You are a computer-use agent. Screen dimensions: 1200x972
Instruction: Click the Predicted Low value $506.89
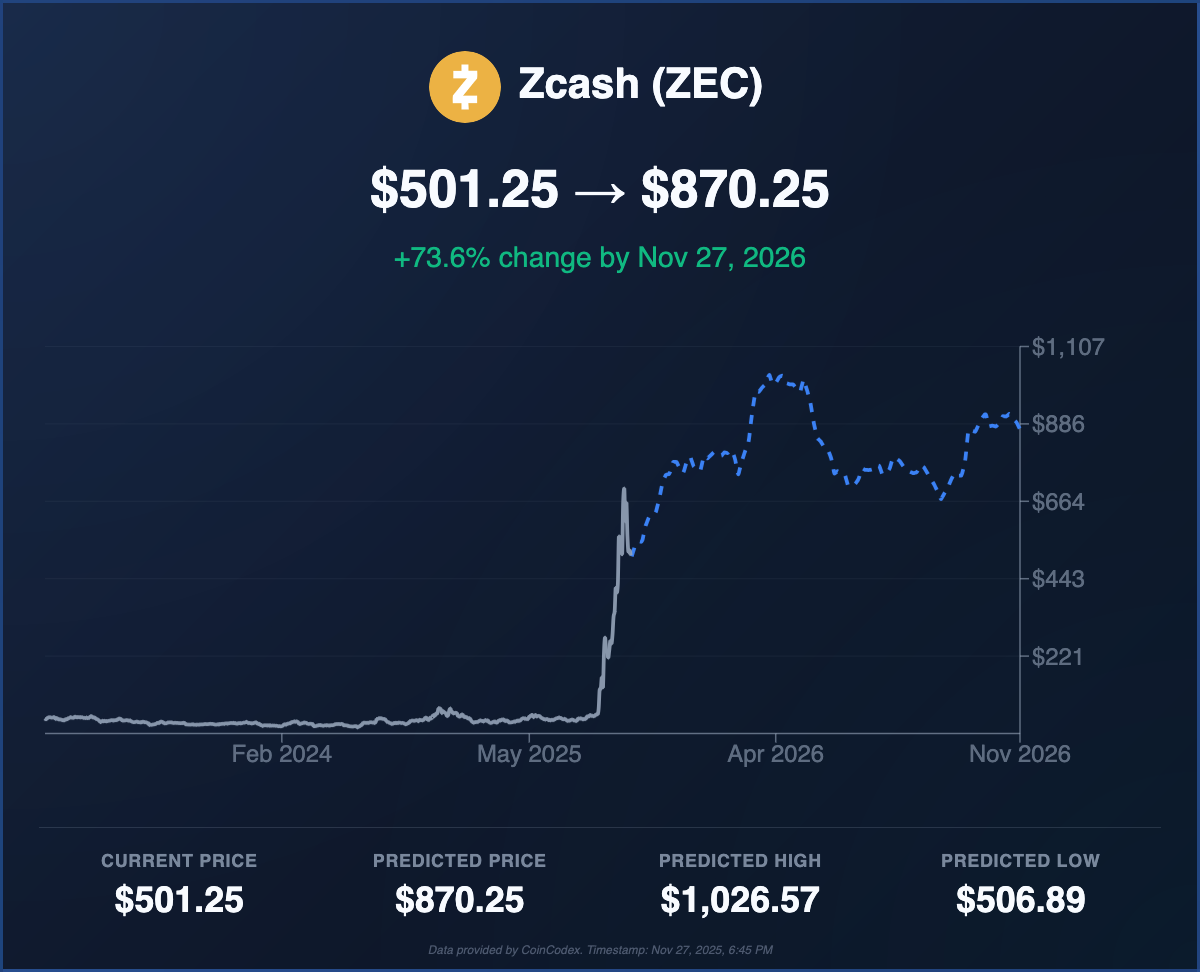pyautogui.click(x=1020, y=900)
